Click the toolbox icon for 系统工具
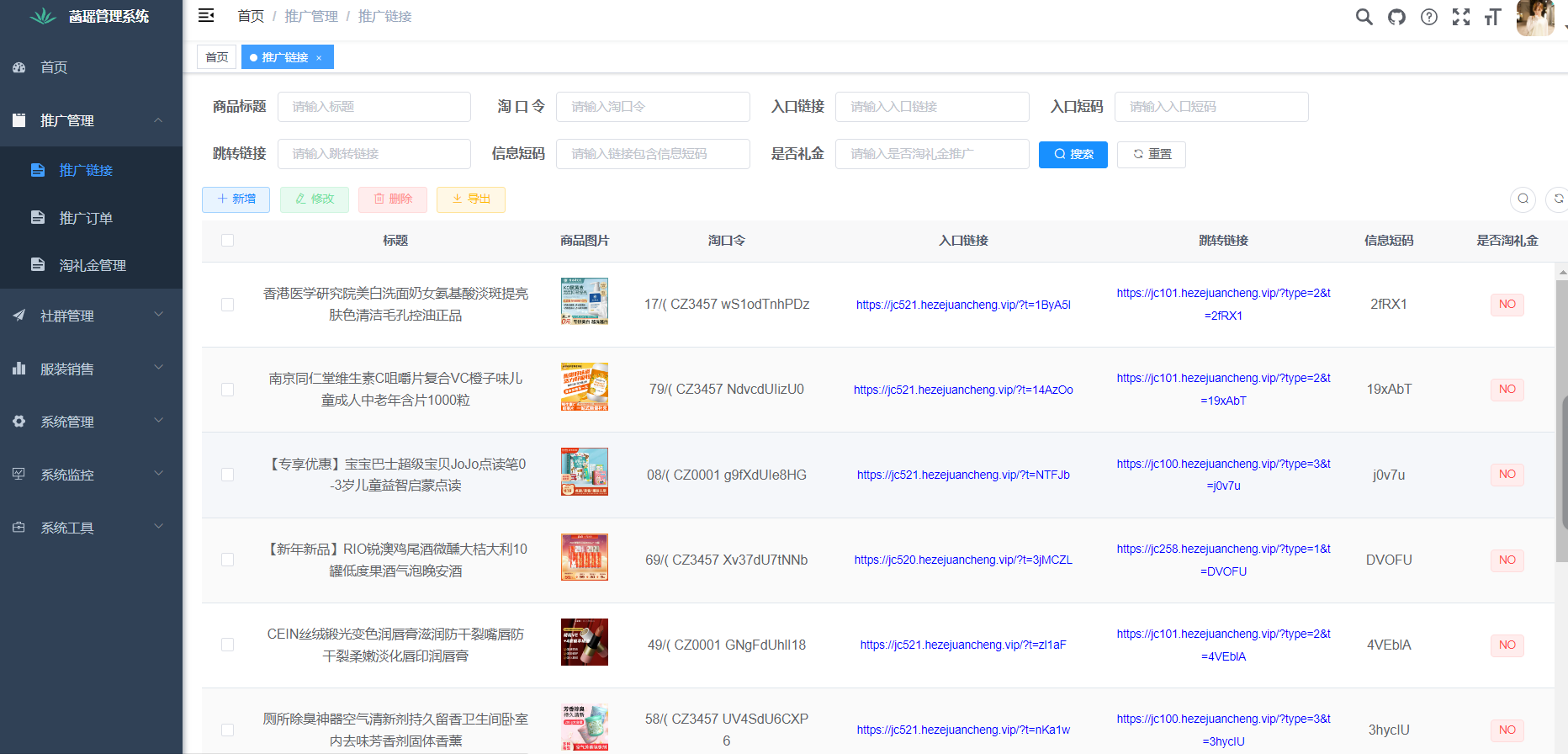Image resolution: width=1568 pixels, height=754 pixels. click(19, 528)
